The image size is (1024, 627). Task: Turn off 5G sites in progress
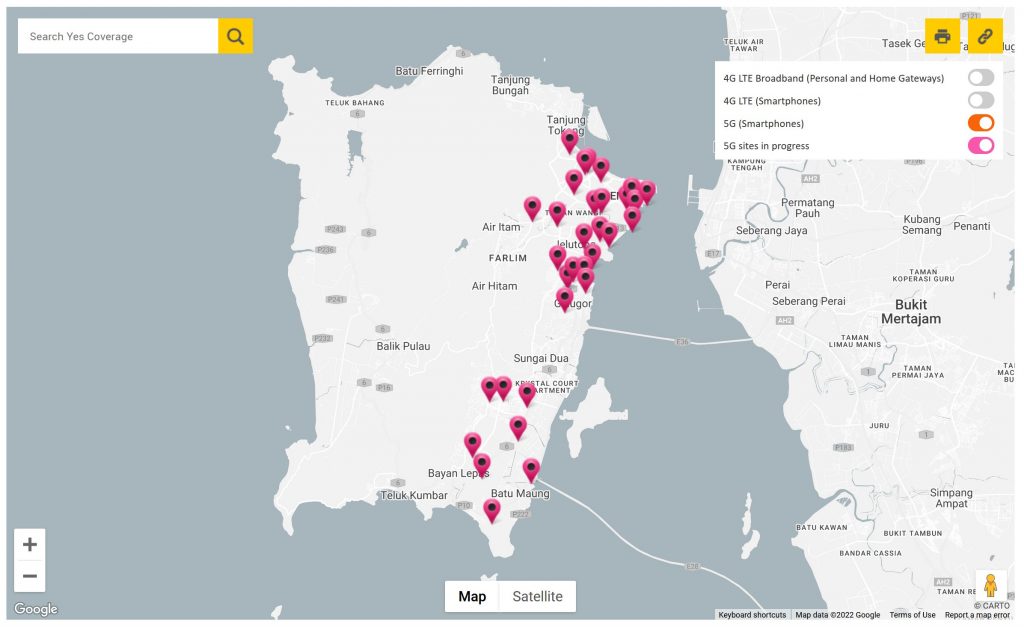[x=981, y=145]
